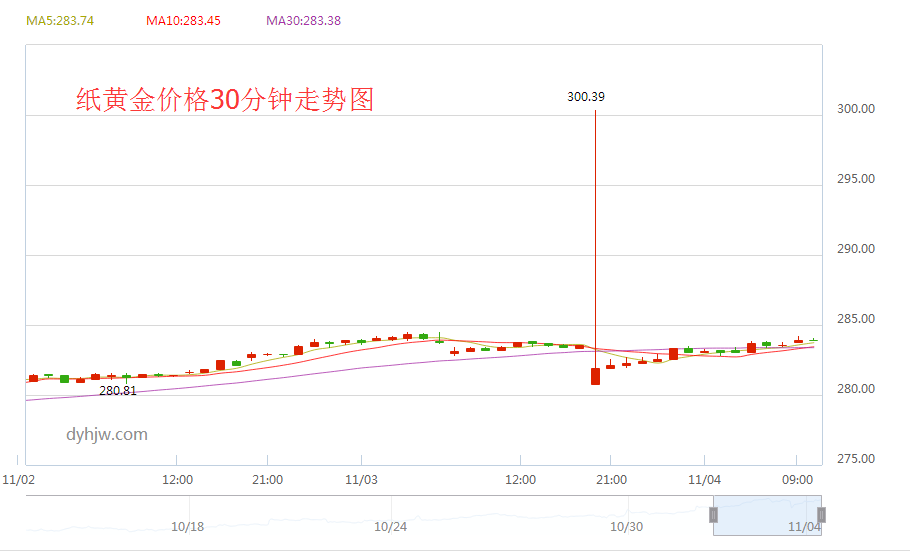Click the 300.00 price axis label

(x=856, y=109)
